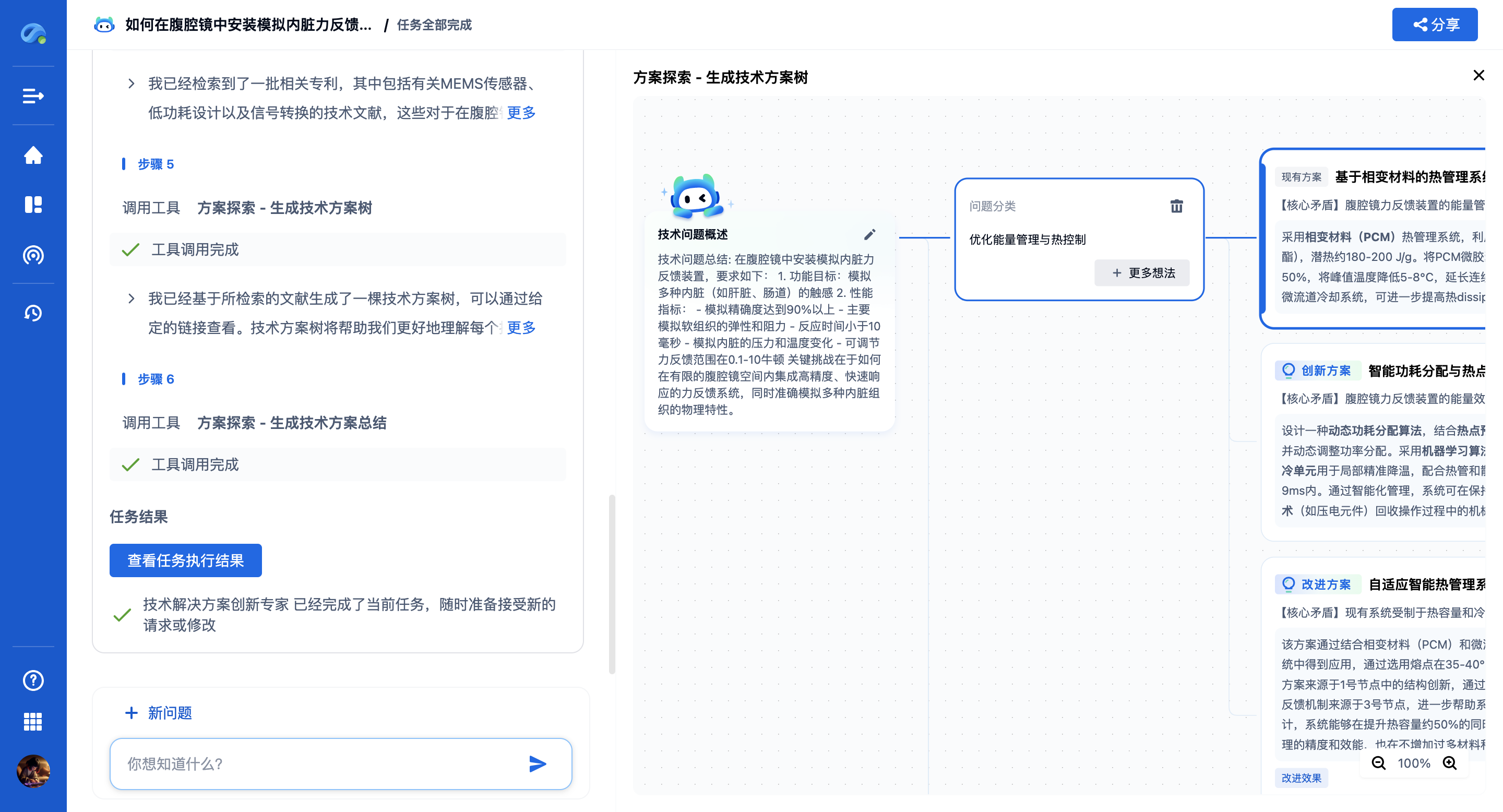Toggle the sidebar menu expand icon
Viewport: 1503px width, 812px height.
pyautogui.click(x=33, y=95)
